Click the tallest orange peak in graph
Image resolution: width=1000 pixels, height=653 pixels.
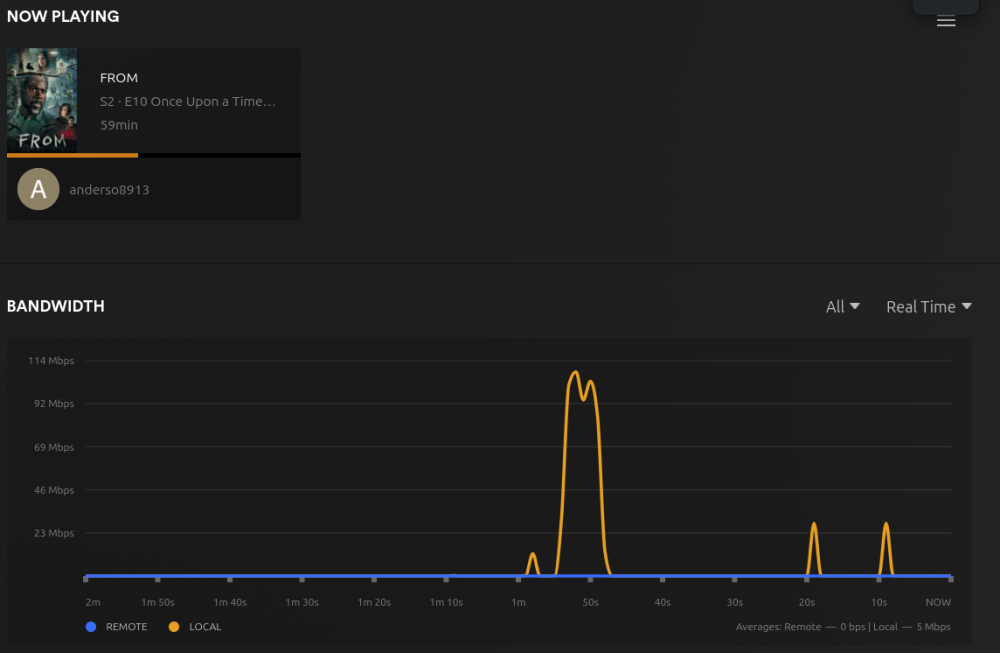[x=575, y=373]
